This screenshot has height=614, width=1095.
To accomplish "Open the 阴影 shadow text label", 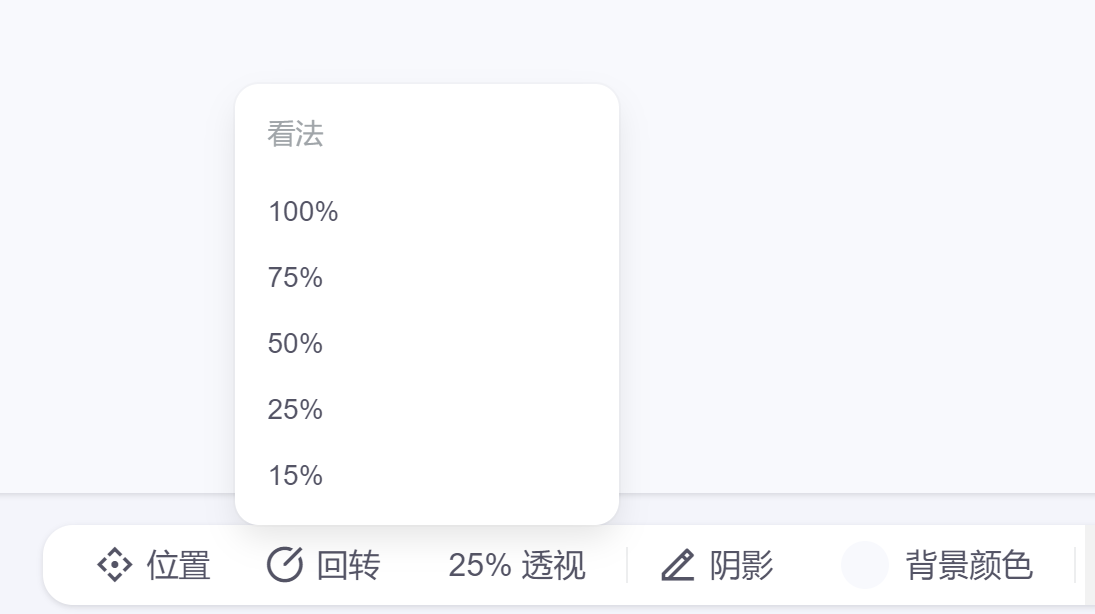I will [x=742, y=565].
